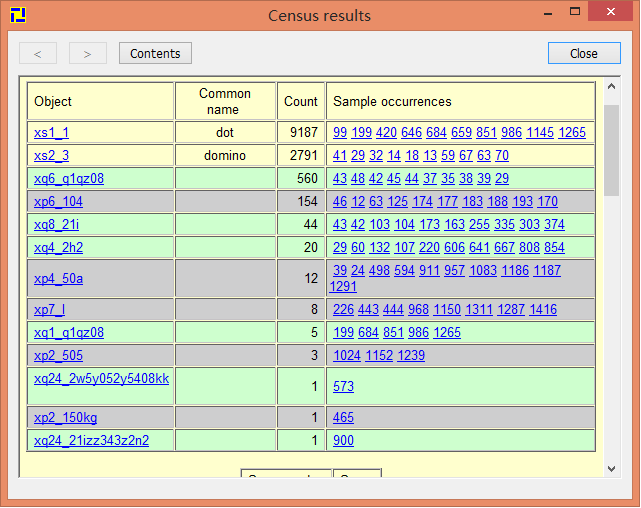Image resolution: width=641 pixels, height=508 pixels.
Task: Select the 'domino' common name cell
Action: 225,155
